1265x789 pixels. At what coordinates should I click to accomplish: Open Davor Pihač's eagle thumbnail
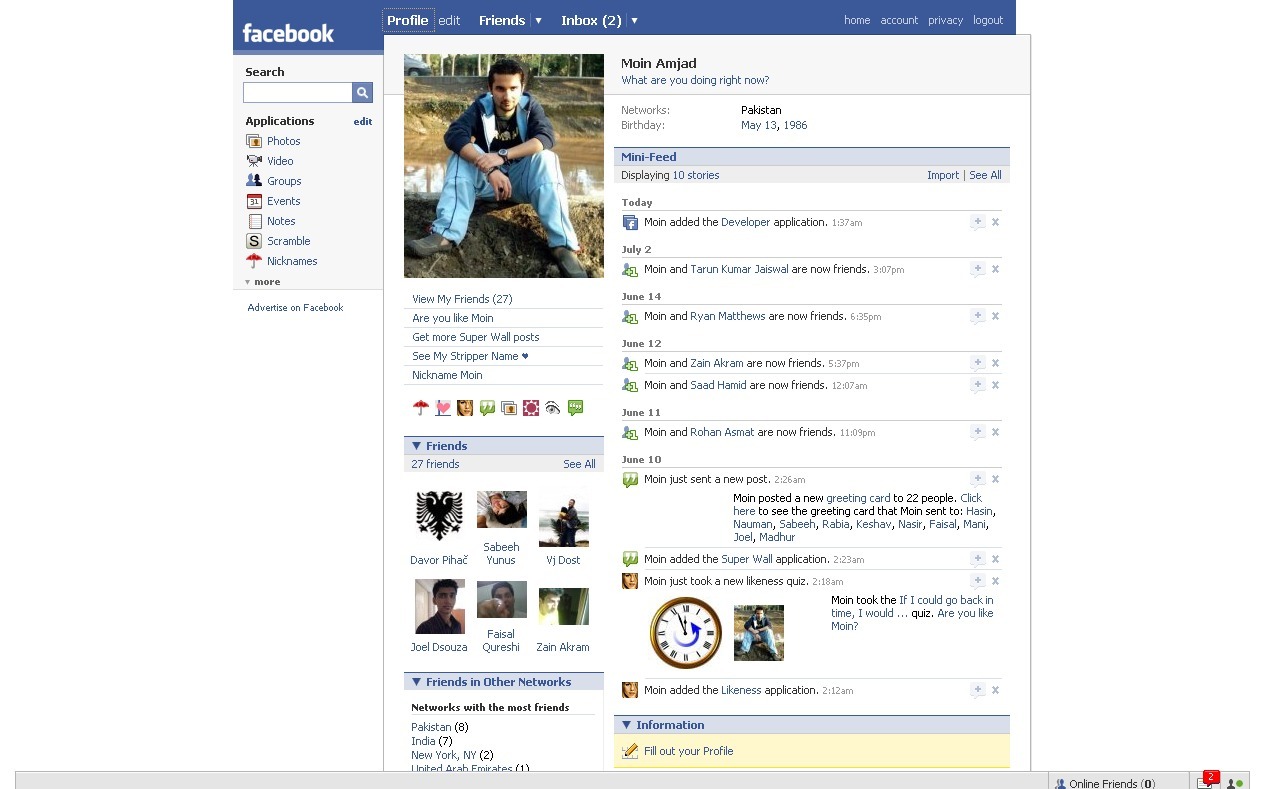tap(439, 516)
